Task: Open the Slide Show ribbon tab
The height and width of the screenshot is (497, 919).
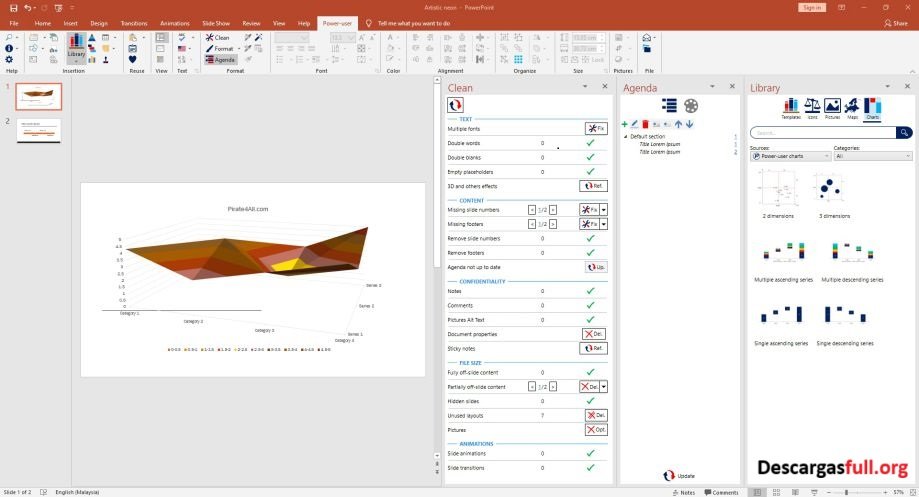Action: tap(216, 23)
